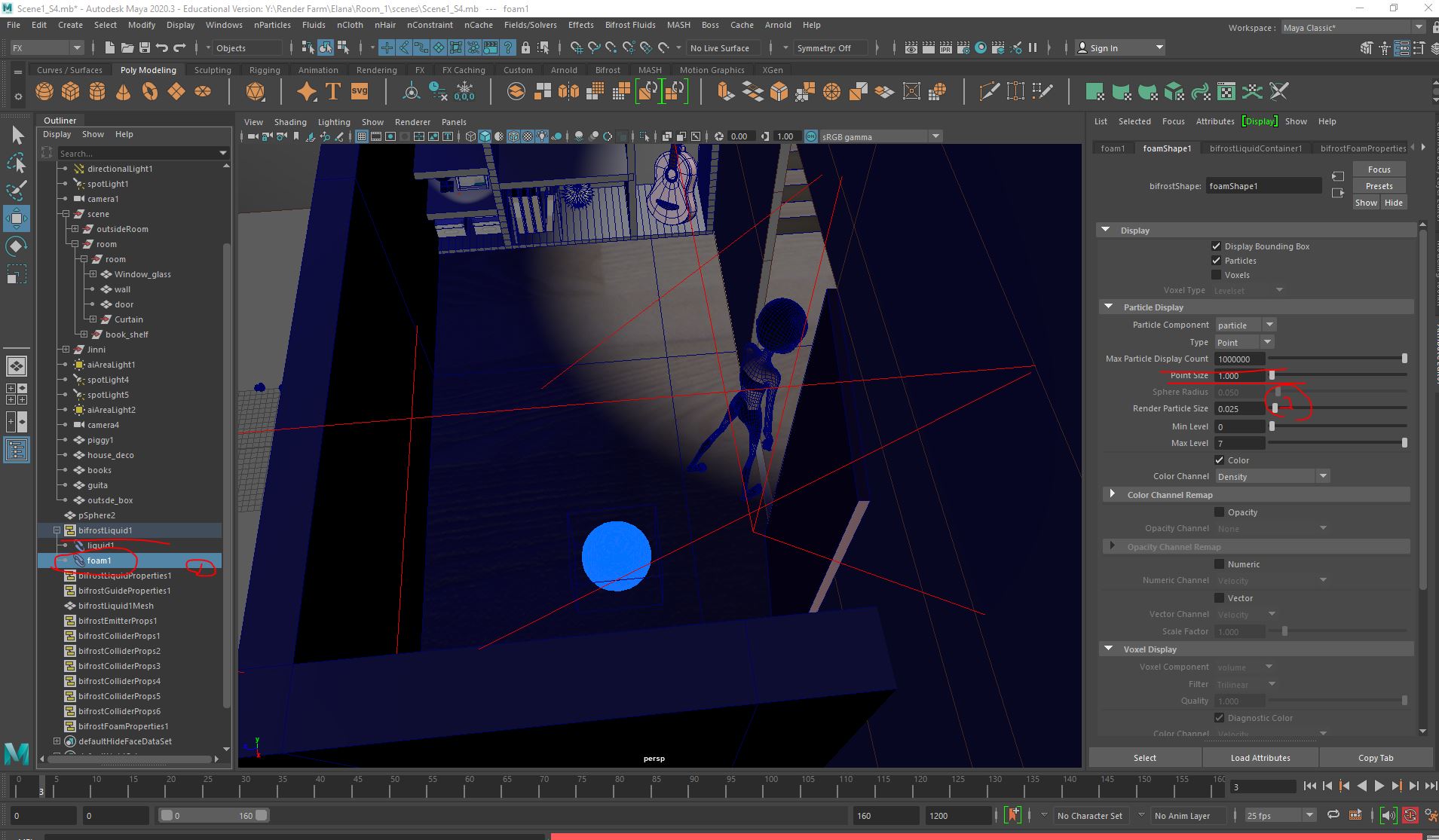Collapse the Voxel Display section
This screenshot has height=840, width=1439.
click(1108, 649)
